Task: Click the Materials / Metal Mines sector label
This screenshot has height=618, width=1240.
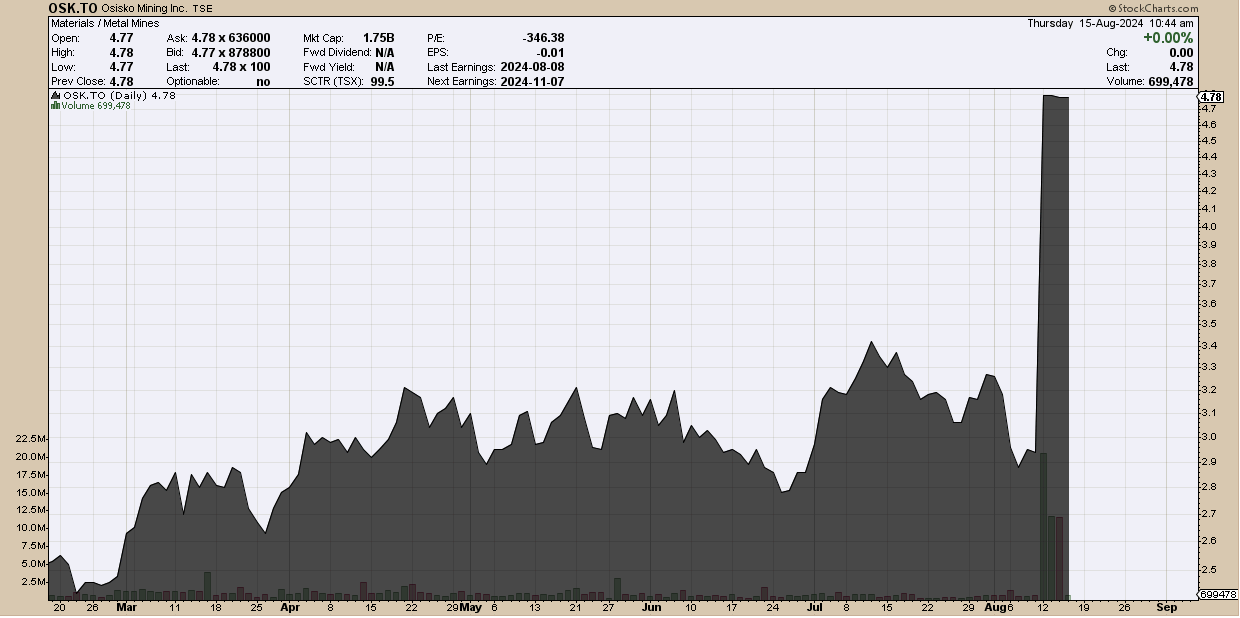Action: pyautogui.click(x=105, y=23)
